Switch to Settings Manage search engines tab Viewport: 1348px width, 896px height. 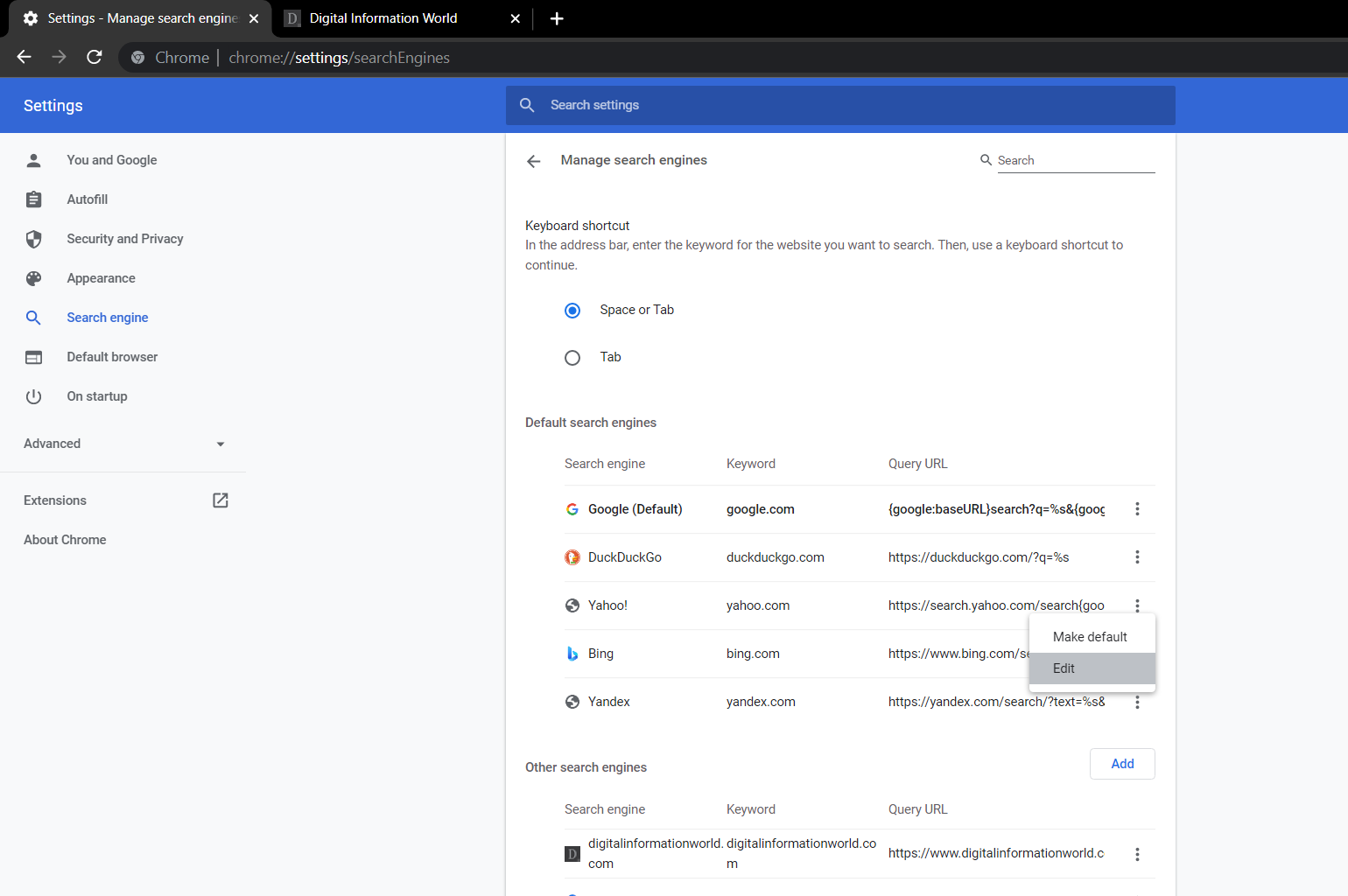click(142, 18)
